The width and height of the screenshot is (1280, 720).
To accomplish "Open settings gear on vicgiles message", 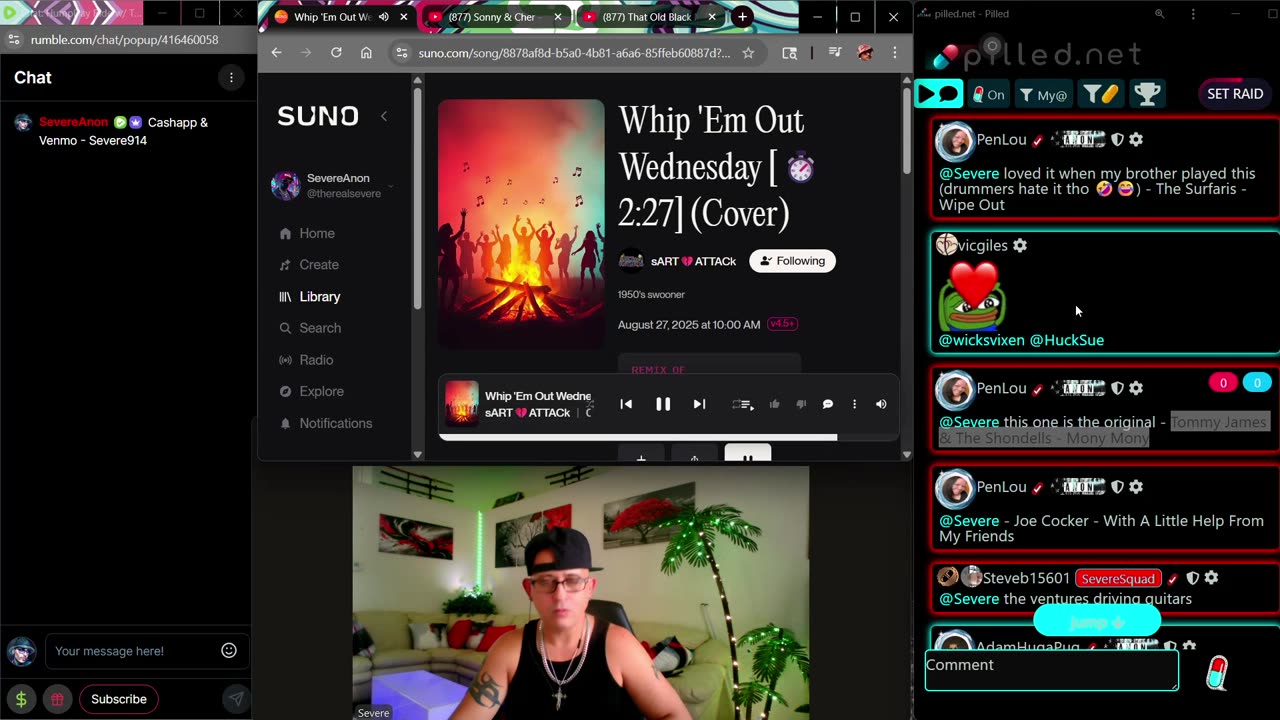I will [1020, 246].
